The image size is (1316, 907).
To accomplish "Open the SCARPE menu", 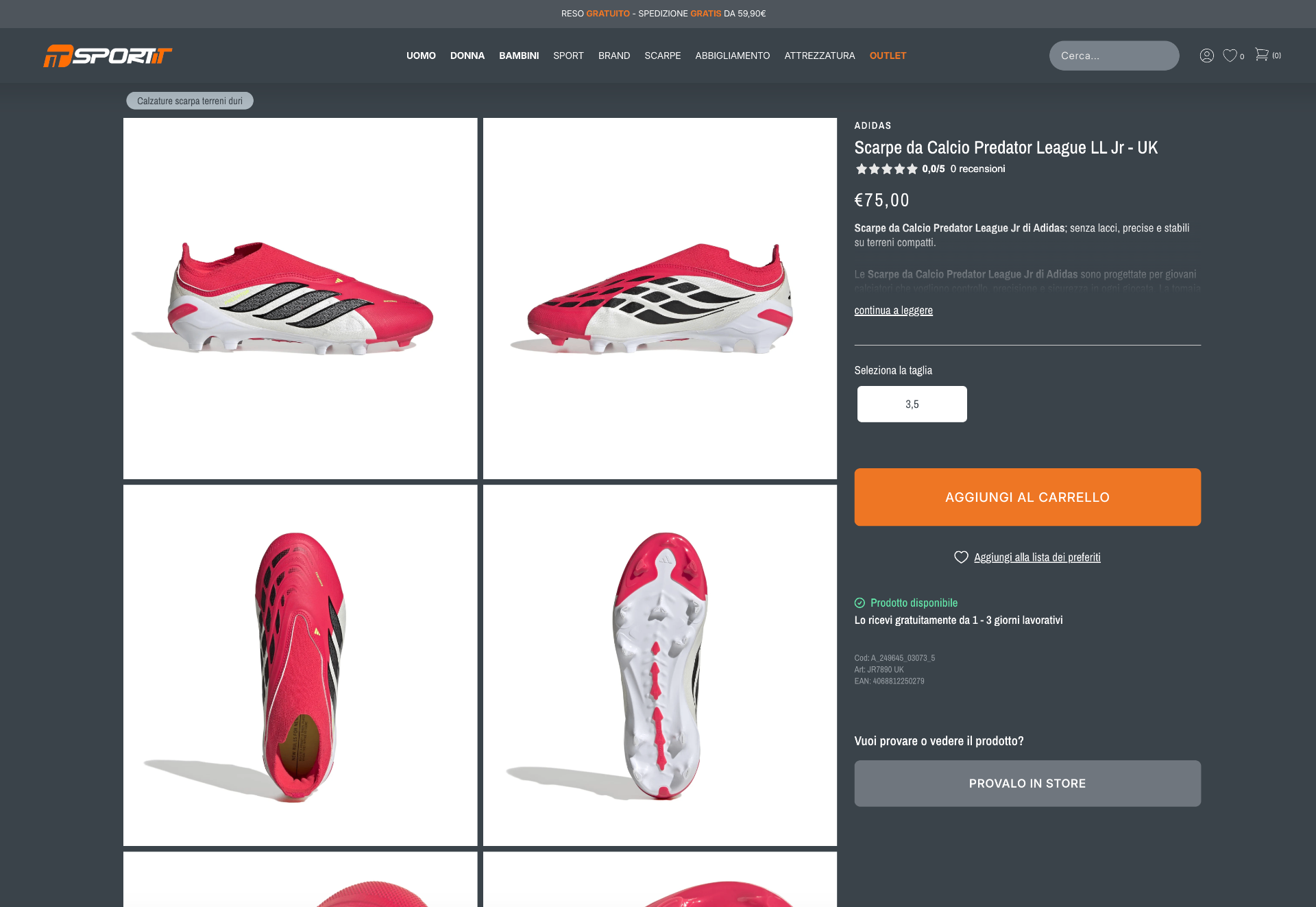I will point(663,56).
